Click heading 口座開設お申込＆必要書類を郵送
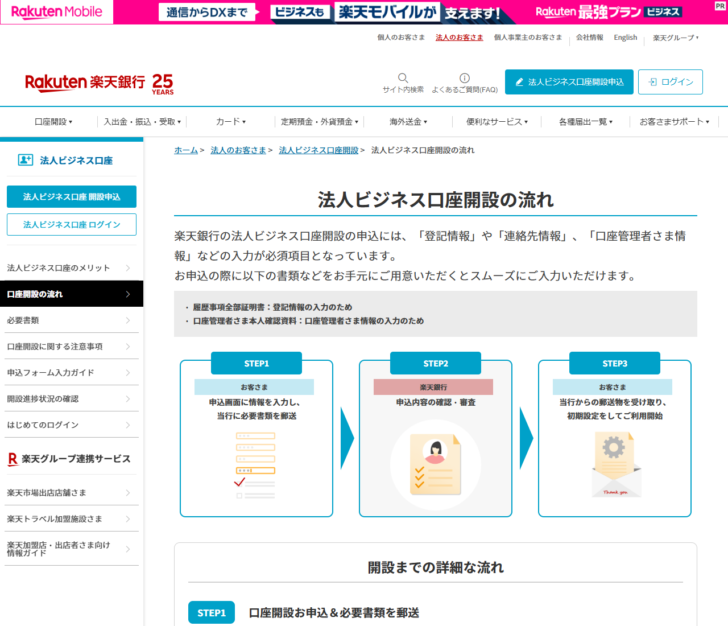 334,613
